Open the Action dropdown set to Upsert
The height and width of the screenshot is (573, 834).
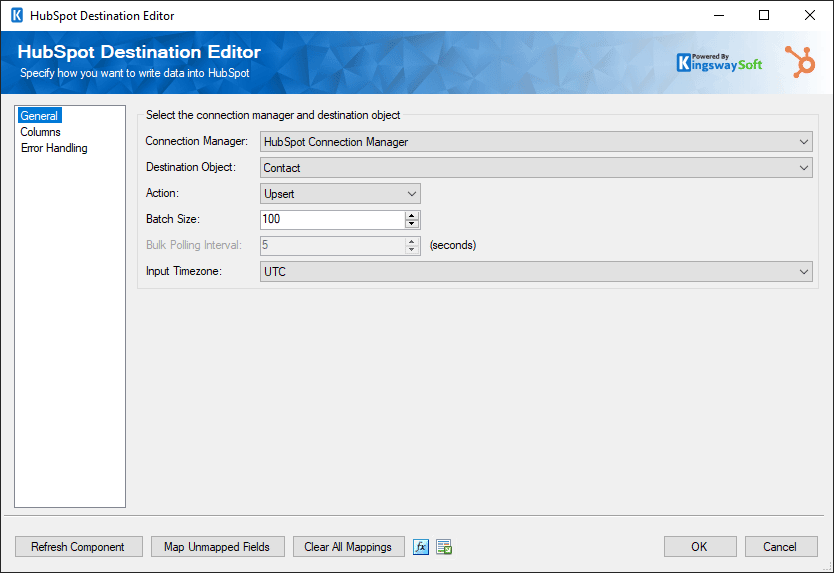[340, 194]
